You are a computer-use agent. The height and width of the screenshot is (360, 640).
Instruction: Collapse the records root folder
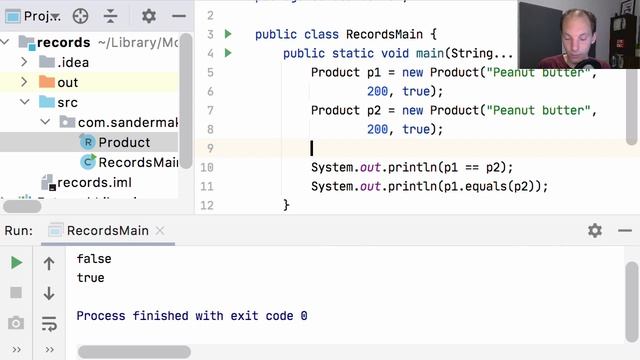coord(5,42)
